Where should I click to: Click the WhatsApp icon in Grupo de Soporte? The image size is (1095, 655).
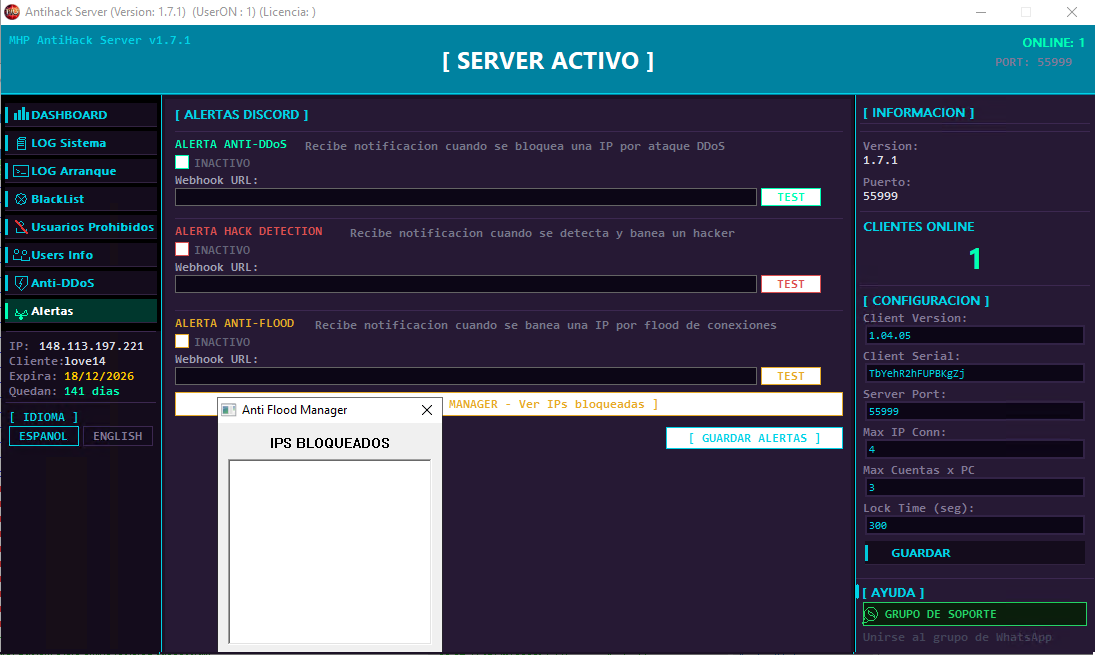point(871,614)
